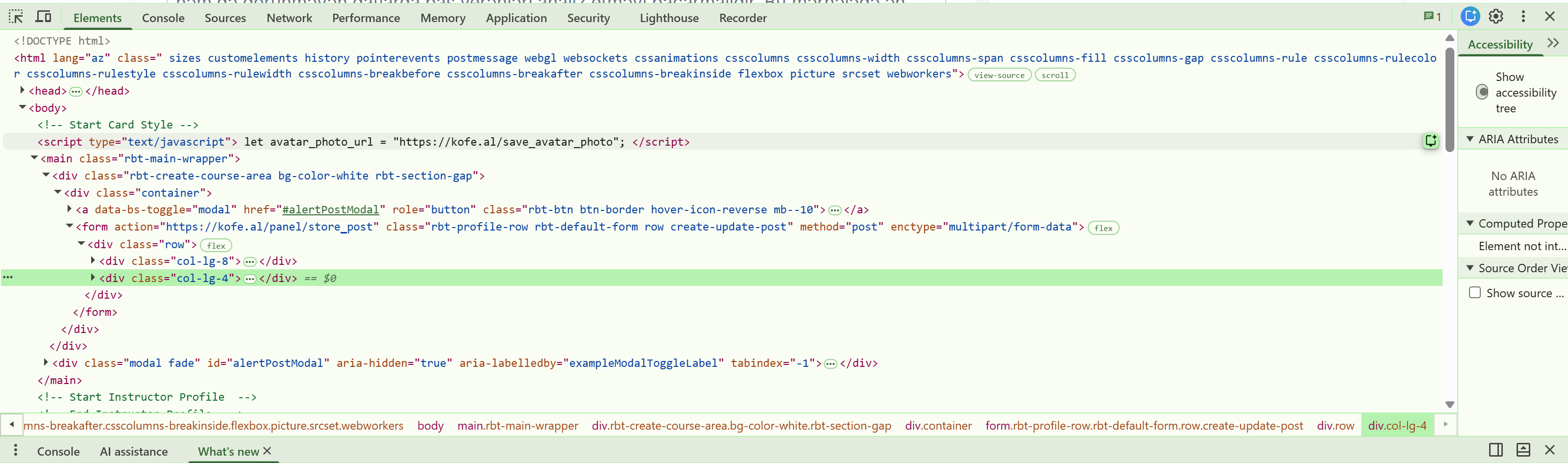
Task: Open Console drawer tab
Action: pos(58,451)
